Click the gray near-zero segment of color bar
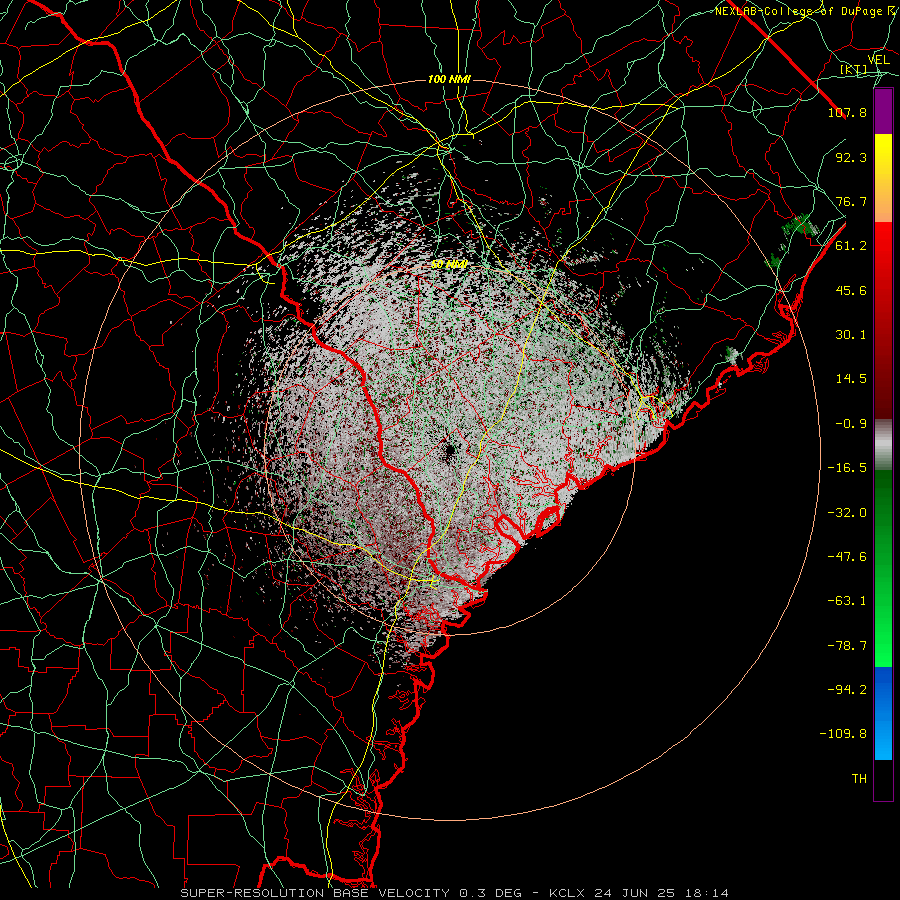The width and height of the screenshot is (900, 900). coord(883,445)
